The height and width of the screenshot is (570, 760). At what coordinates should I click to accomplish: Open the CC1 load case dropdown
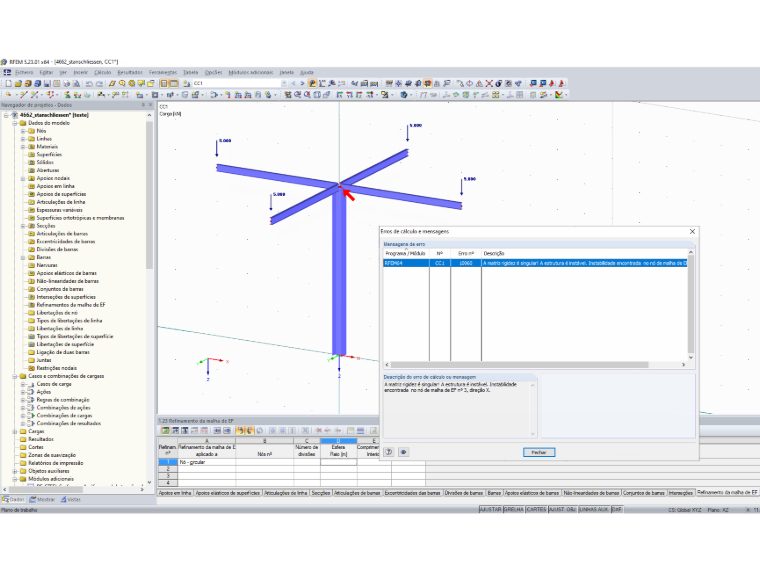pos(284,83)
